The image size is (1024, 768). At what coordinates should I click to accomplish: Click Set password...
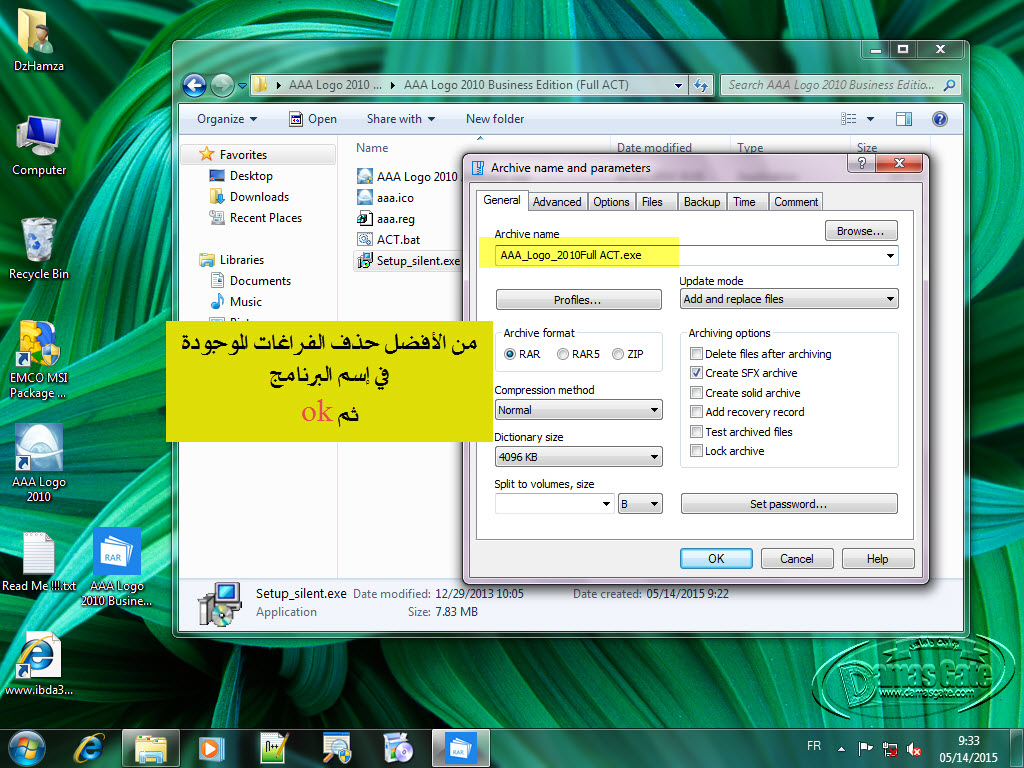[789, 504]
